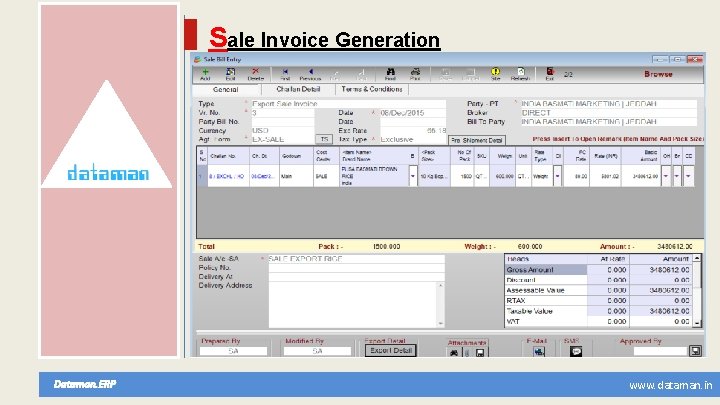Image resolution: width=720 pixels, height=405 pixels.
Task: Click the Date field 08/Dec/2015
Action: coord(412,112)
